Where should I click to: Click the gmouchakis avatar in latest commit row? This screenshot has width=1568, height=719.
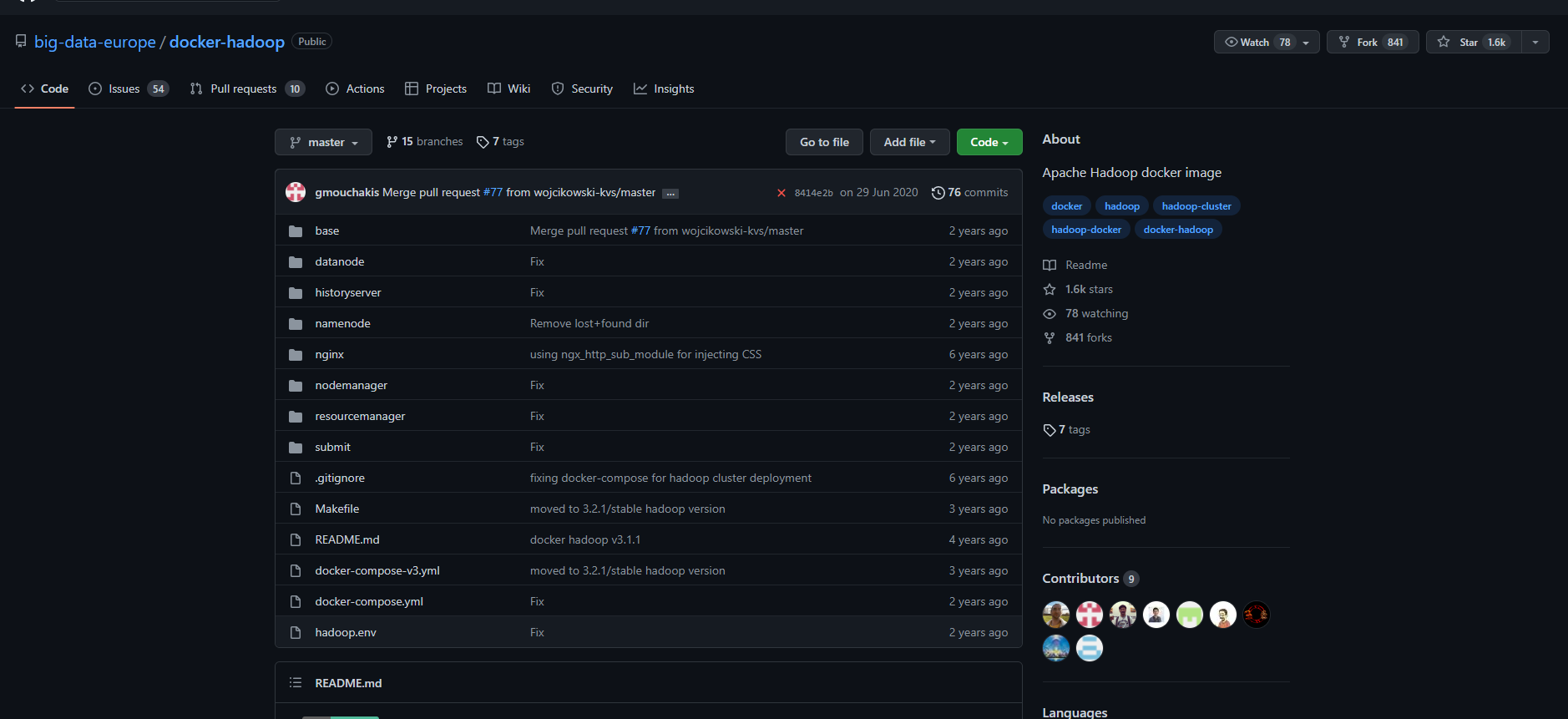[296, 192]
